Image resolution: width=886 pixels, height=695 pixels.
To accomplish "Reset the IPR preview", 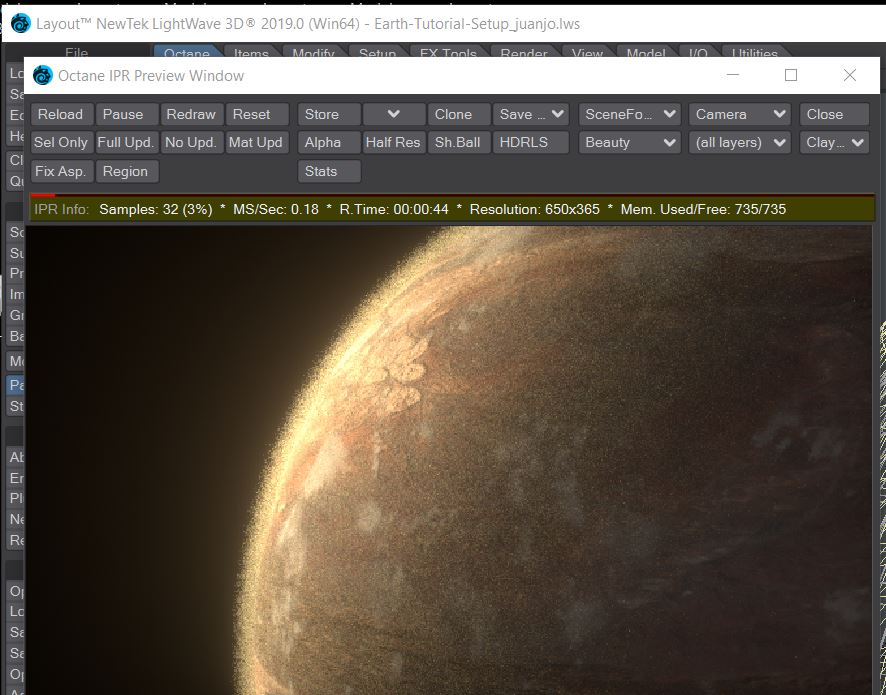I will coord(257,114).
